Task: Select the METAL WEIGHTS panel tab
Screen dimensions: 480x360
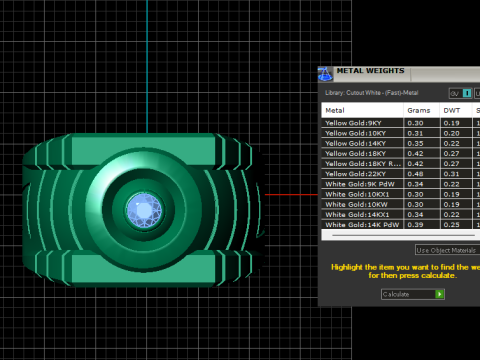Action: [372, 74]
